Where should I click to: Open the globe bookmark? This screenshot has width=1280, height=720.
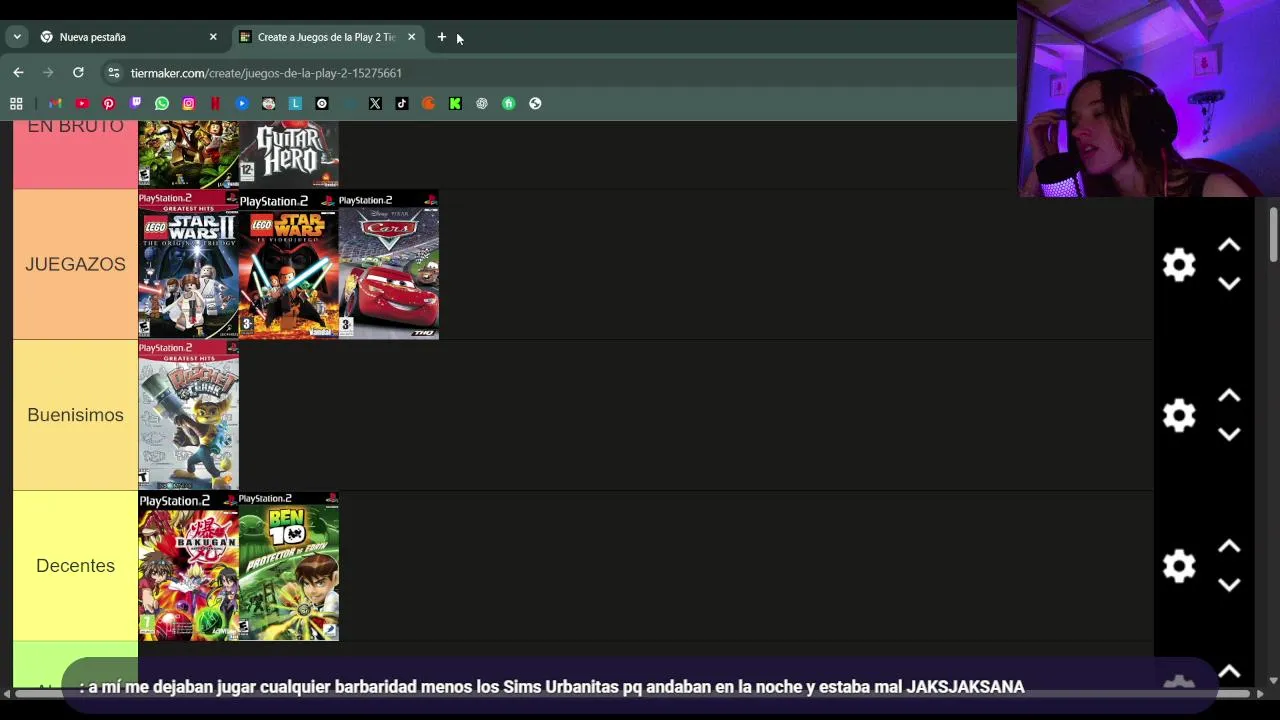[535, 103]
